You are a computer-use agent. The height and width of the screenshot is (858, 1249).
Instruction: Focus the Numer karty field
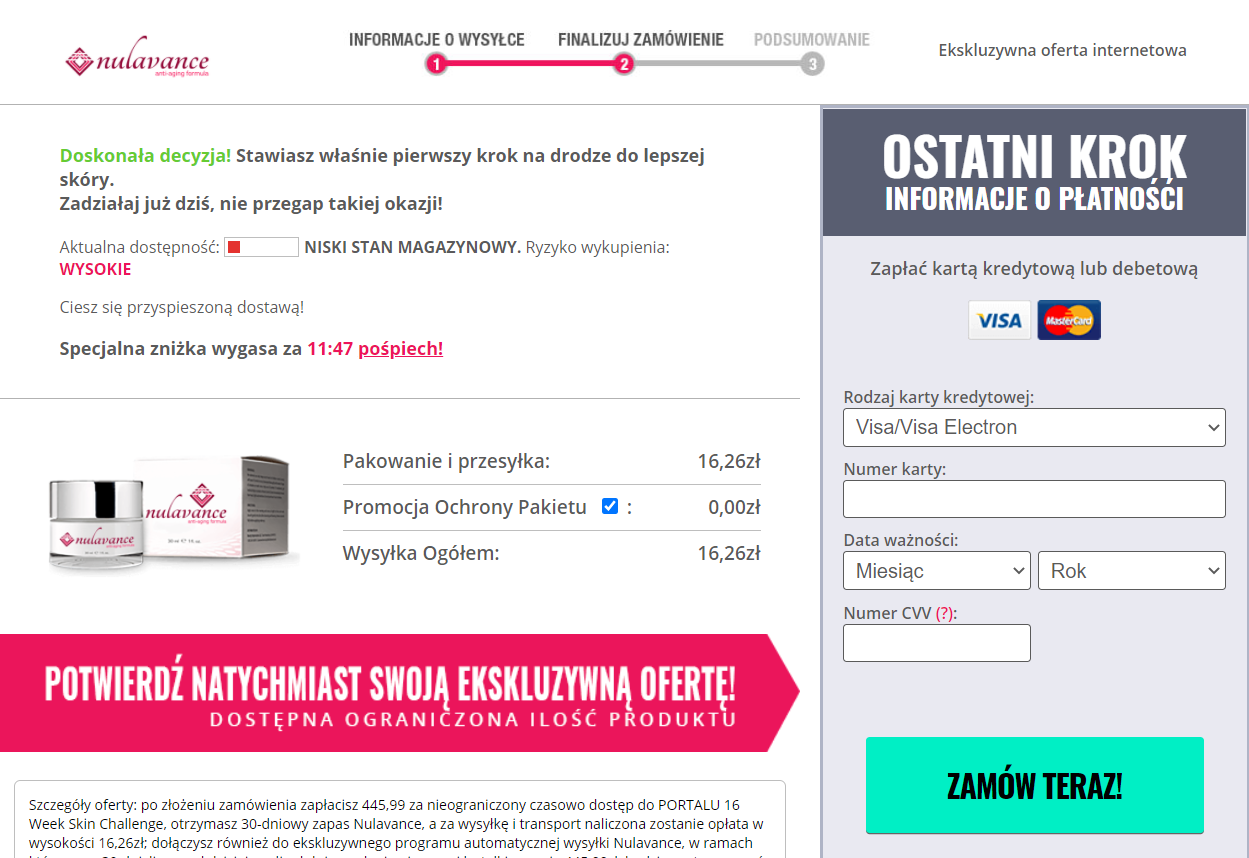click(1034, 499)
